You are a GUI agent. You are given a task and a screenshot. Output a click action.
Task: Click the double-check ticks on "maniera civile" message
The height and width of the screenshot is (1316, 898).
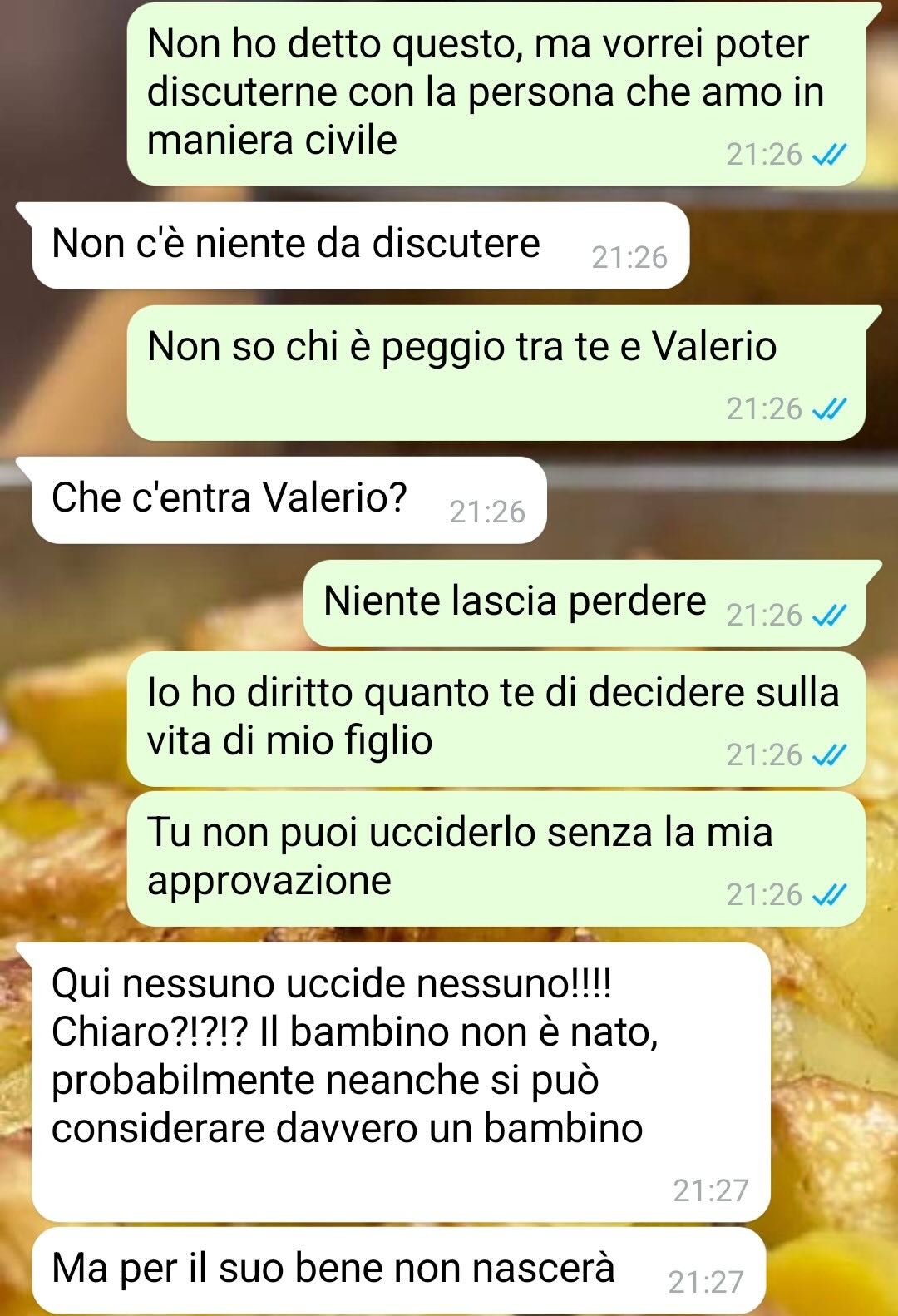pyautogui.click(x=829, y=155)
